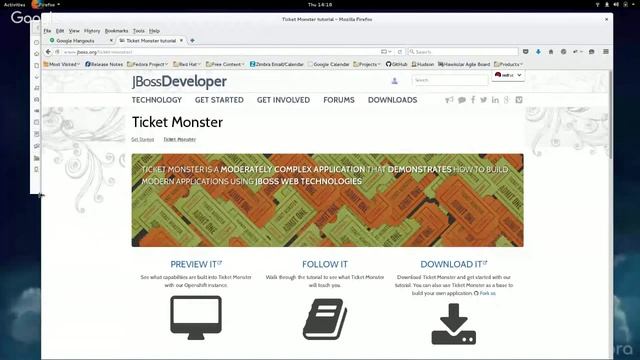Focus the Firefox Search box

463,52
